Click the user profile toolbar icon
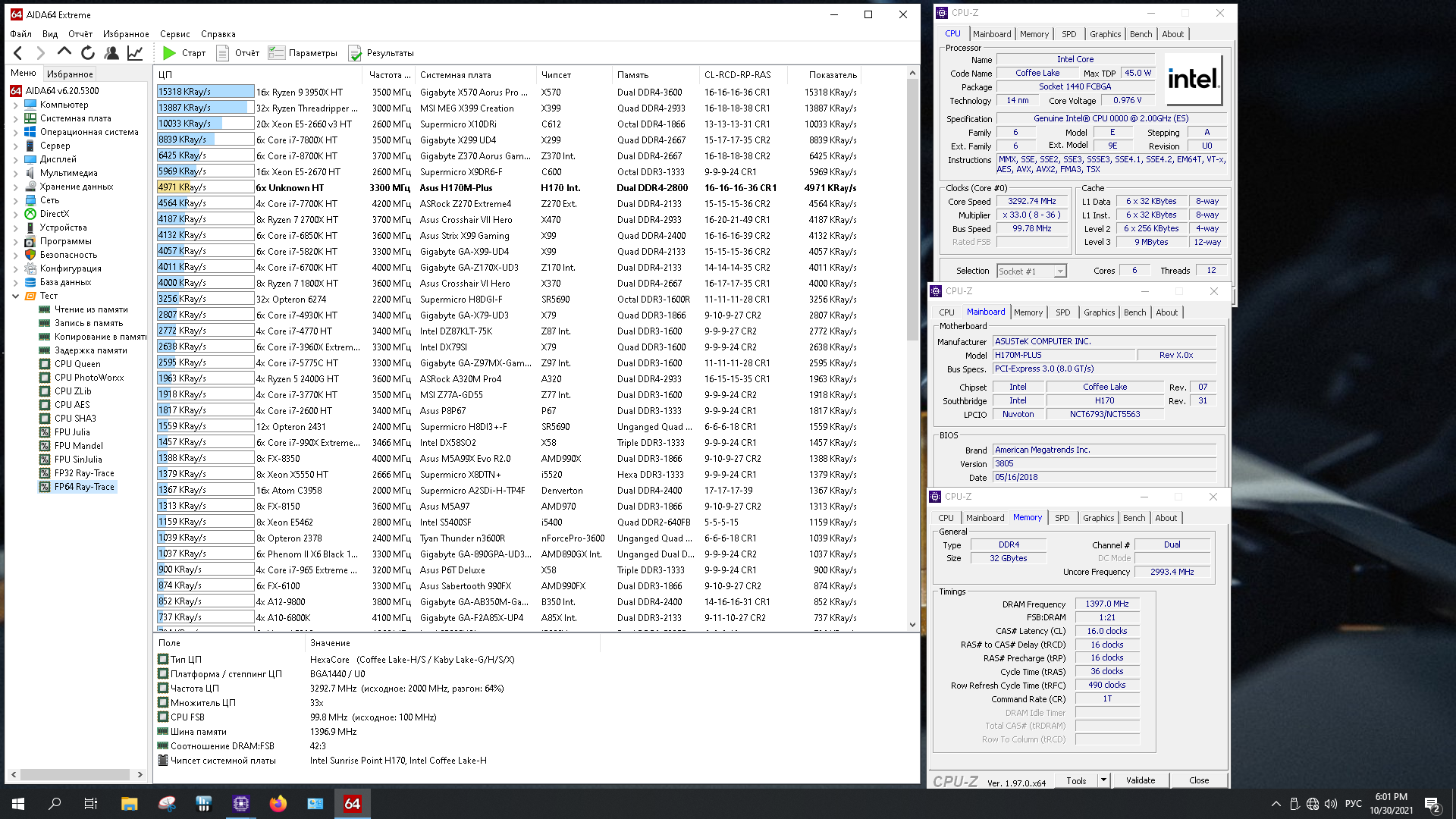The image size is (1456, 819). click(x=111, y=53)
